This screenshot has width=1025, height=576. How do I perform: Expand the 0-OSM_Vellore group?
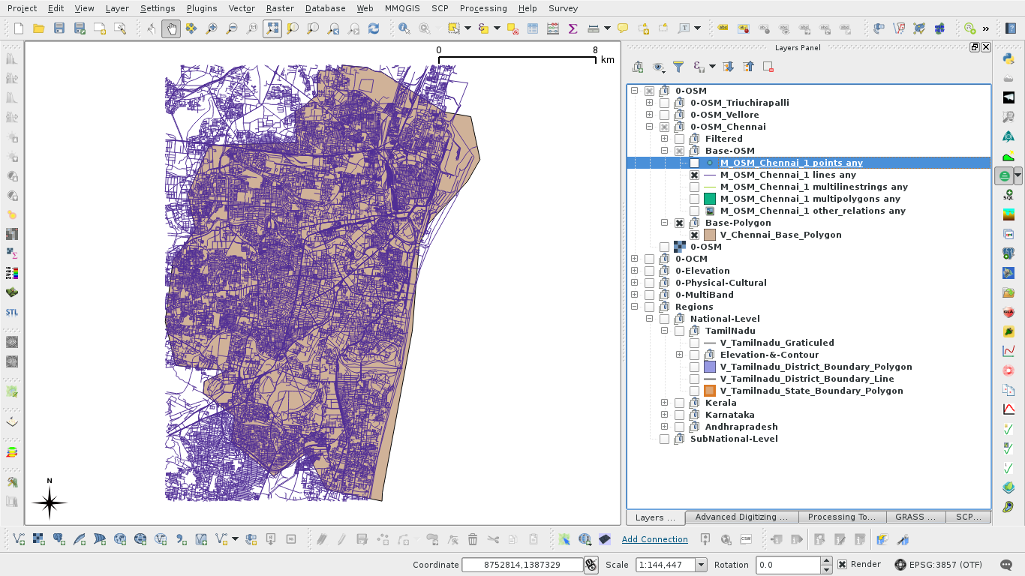click(649, 115)
